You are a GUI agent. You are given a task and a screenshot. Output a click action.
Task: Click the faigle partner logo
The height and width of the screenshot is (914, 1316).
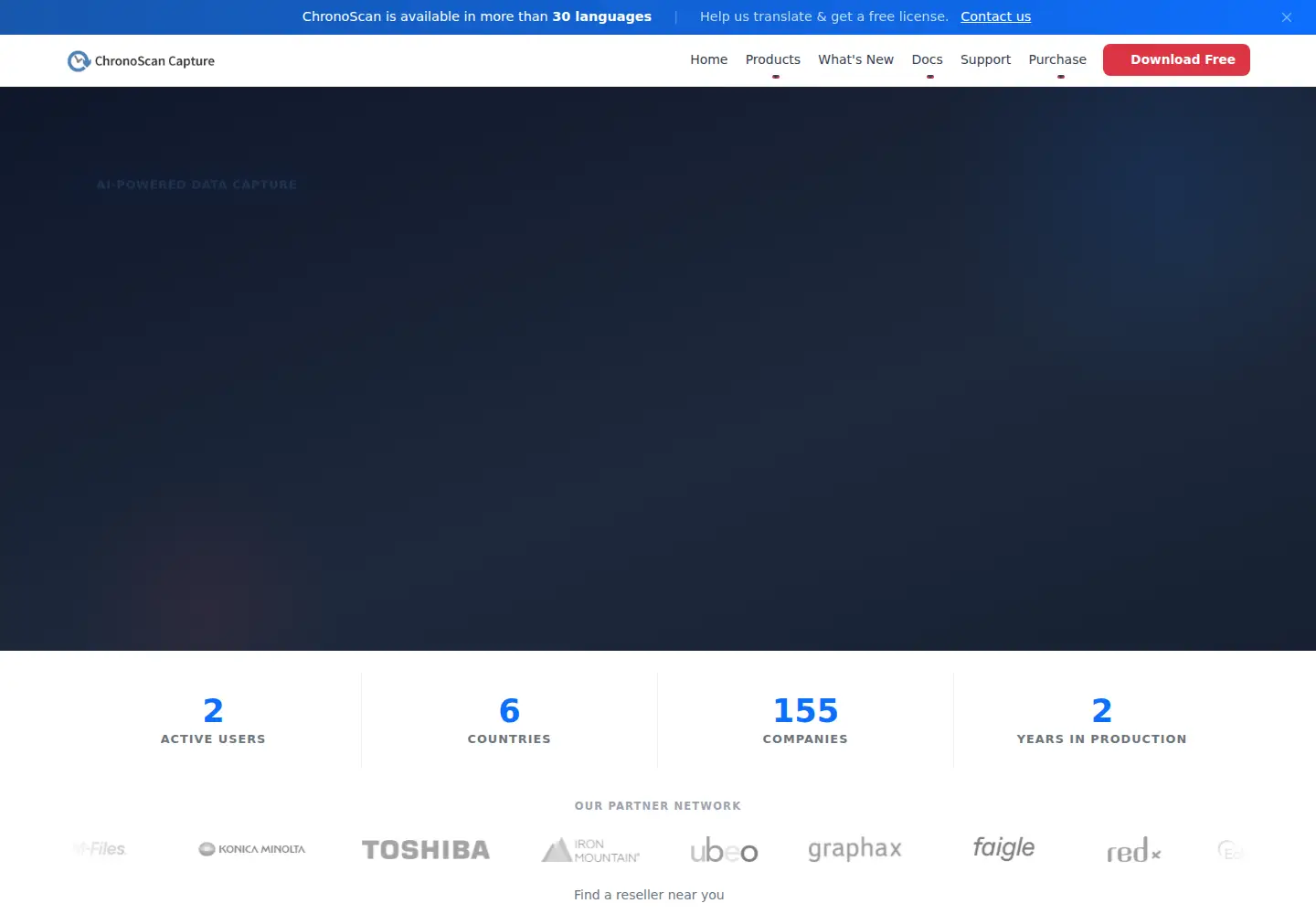click(1003, 848)
